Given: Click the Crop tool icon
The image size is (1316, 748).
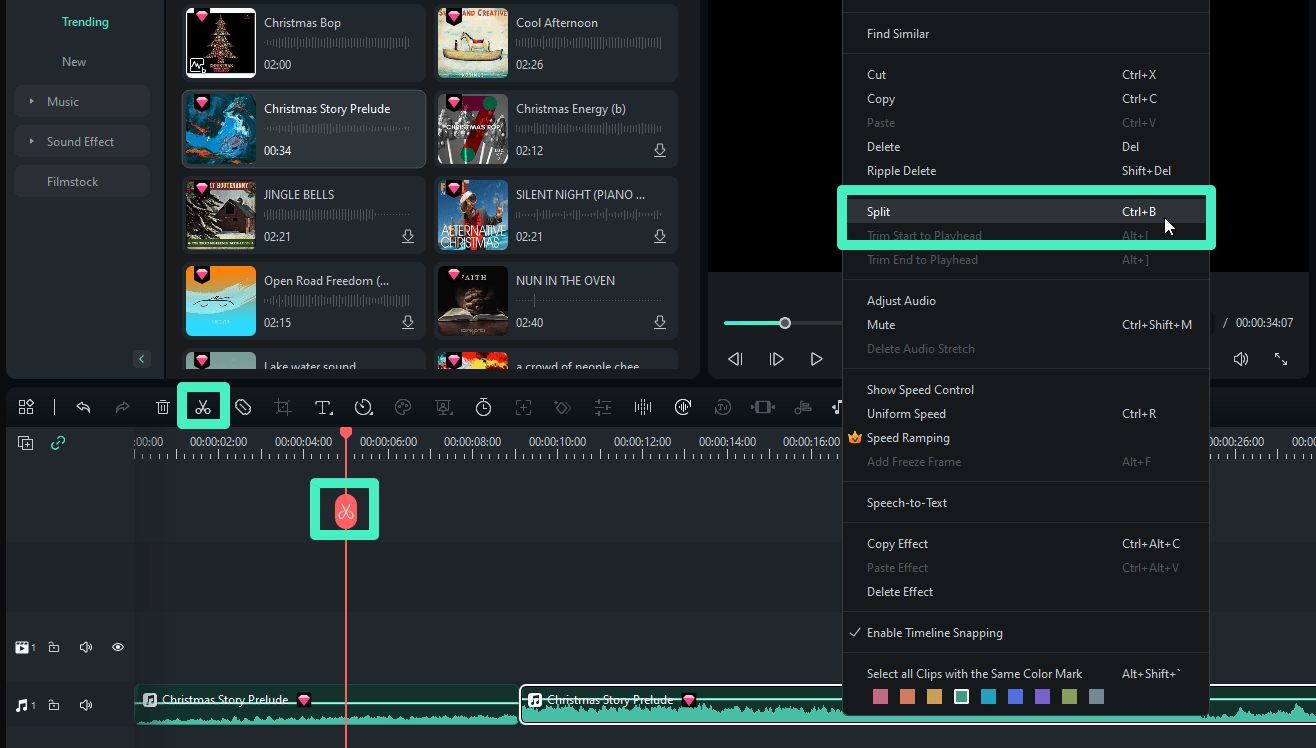Looking at the screenshot, I should [x=283, y=407].
